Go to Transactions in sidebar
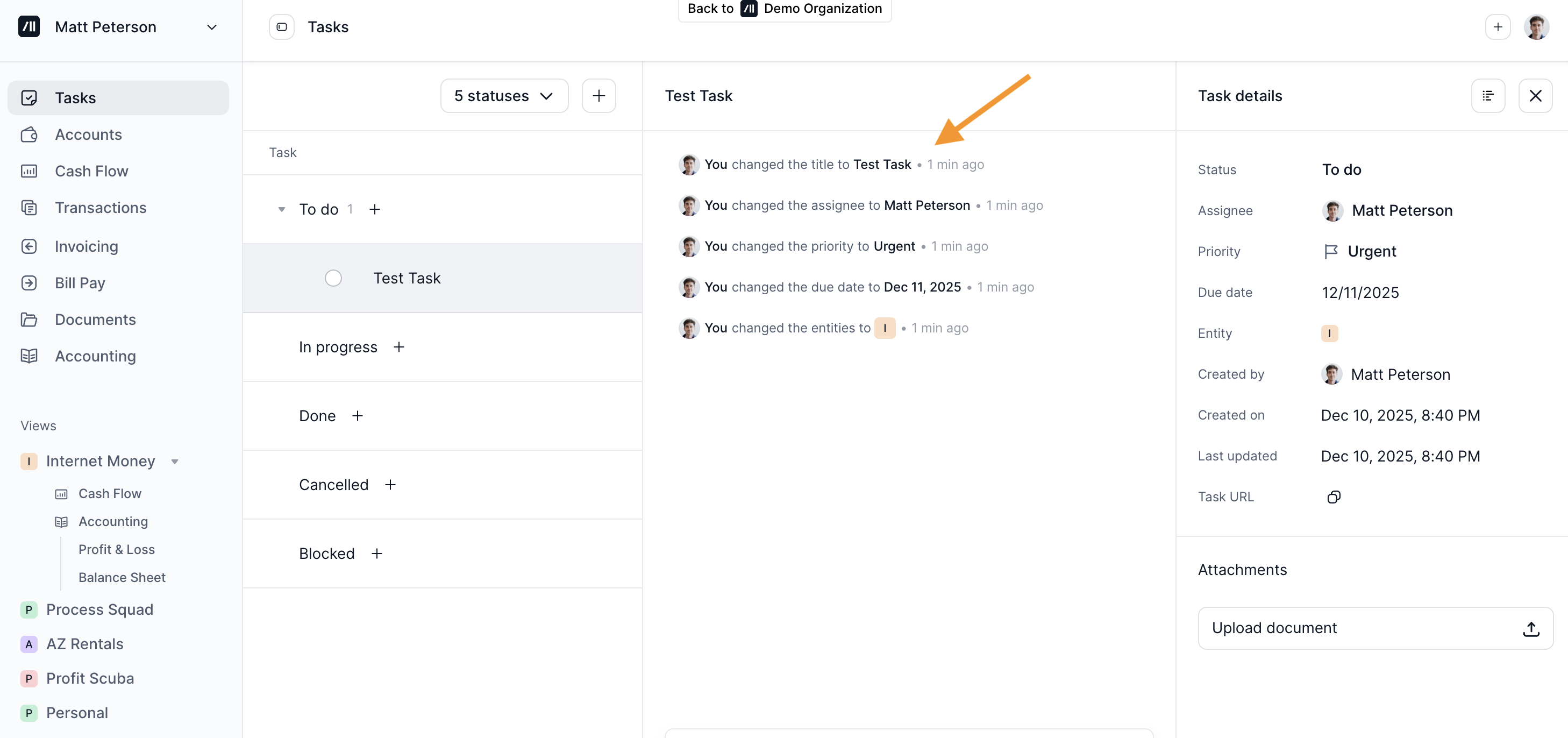 [101, 208]
